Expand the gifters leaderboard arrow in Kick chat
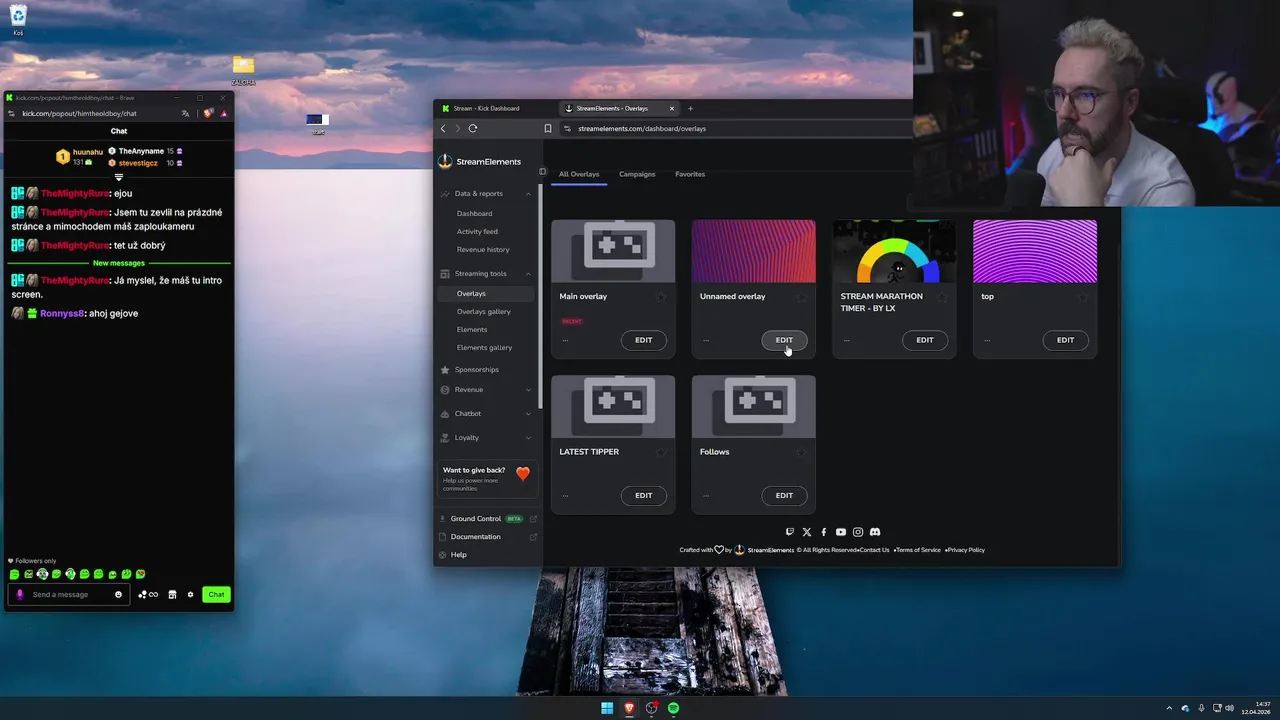The image size is (1280, 720). click(x=118, y=177)
